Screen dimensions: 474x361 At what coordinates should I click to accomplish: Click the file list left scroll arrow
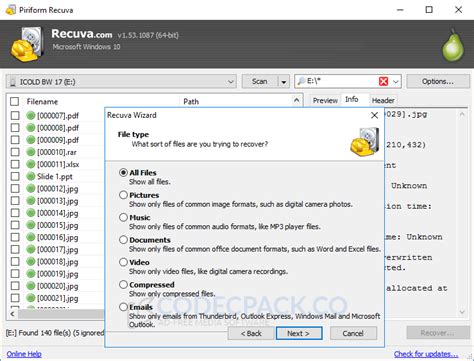pos(12,314)
